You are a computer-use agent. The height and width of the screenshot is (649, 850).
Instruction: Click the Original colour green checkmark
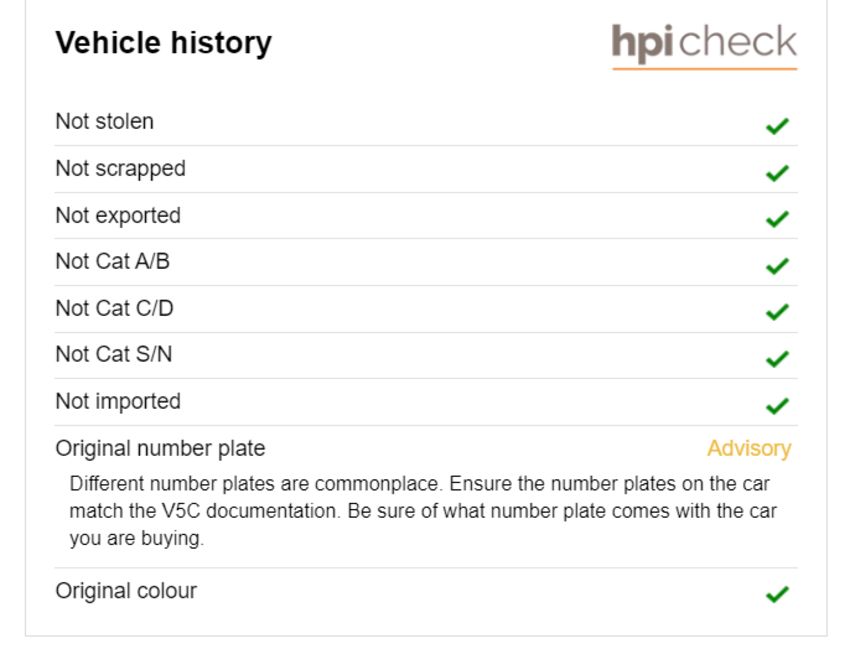[x=777, y=594]
